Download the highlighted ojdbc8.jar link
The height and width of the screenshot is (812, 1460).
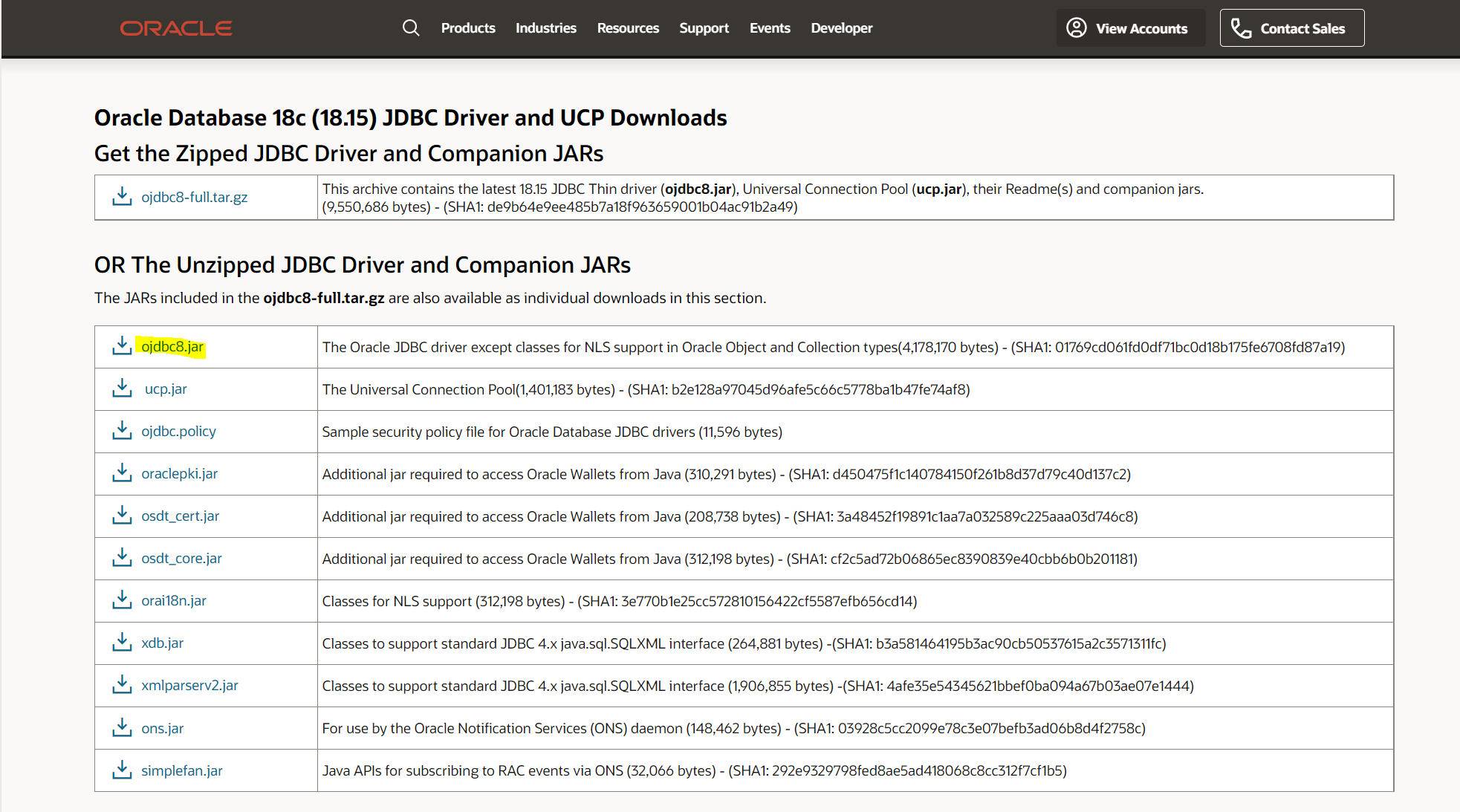point(172,347)
